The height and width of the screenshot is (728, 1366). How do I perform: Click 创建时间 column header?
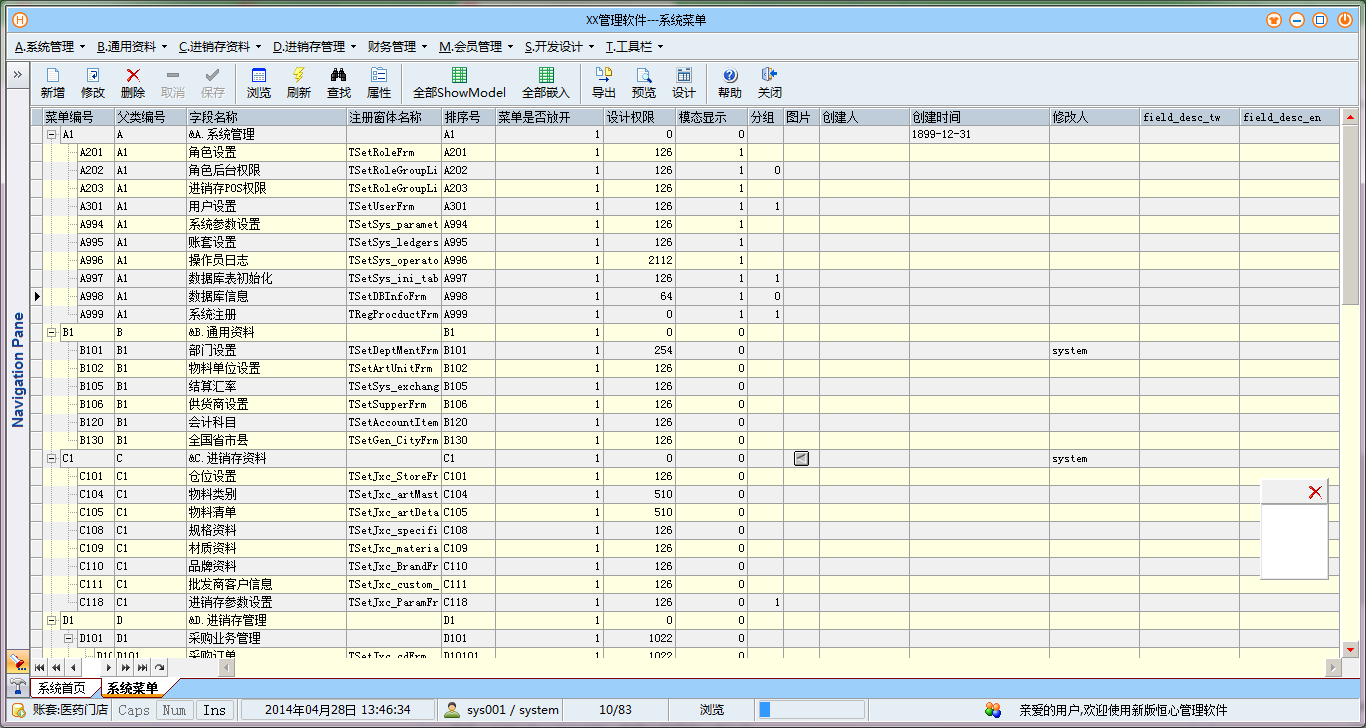point(978,116)
